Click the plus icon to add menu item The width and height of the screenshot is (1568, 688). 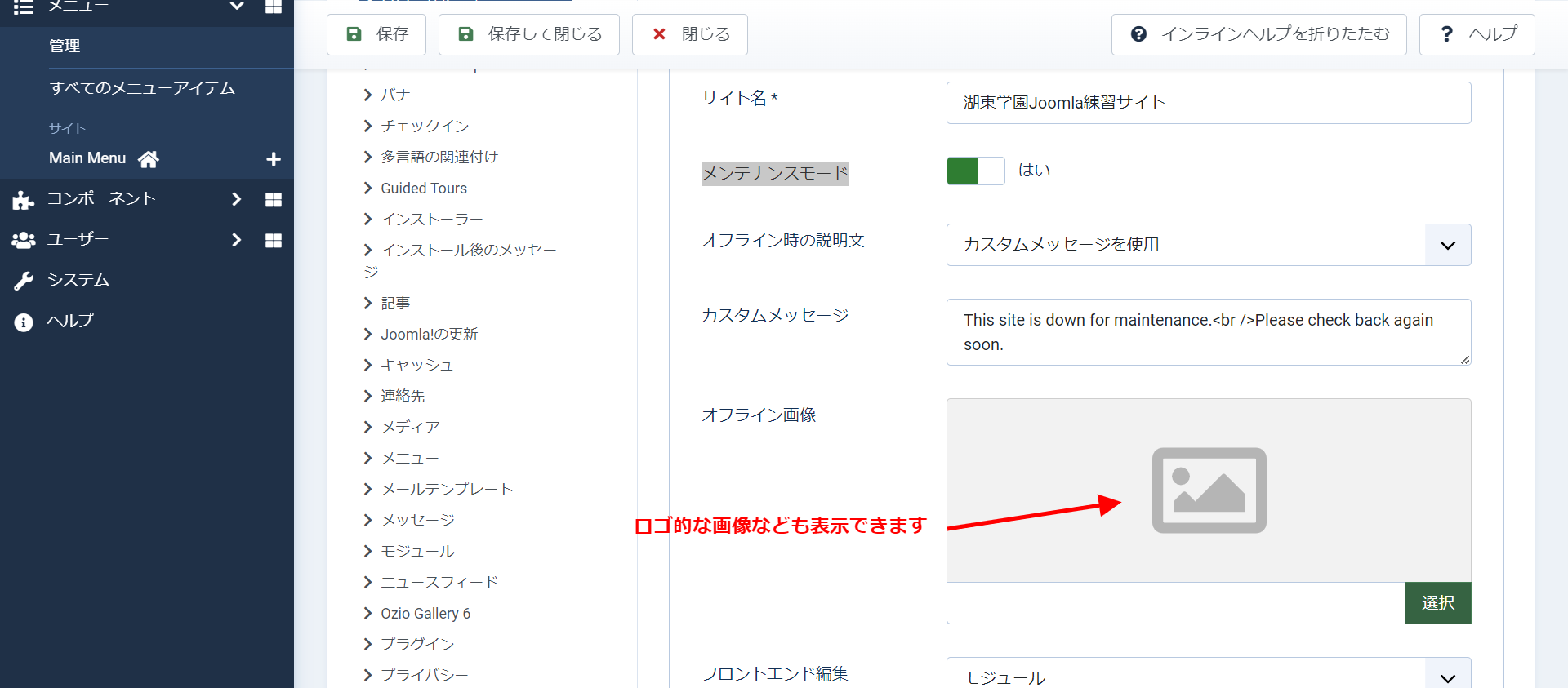point(274,159)
